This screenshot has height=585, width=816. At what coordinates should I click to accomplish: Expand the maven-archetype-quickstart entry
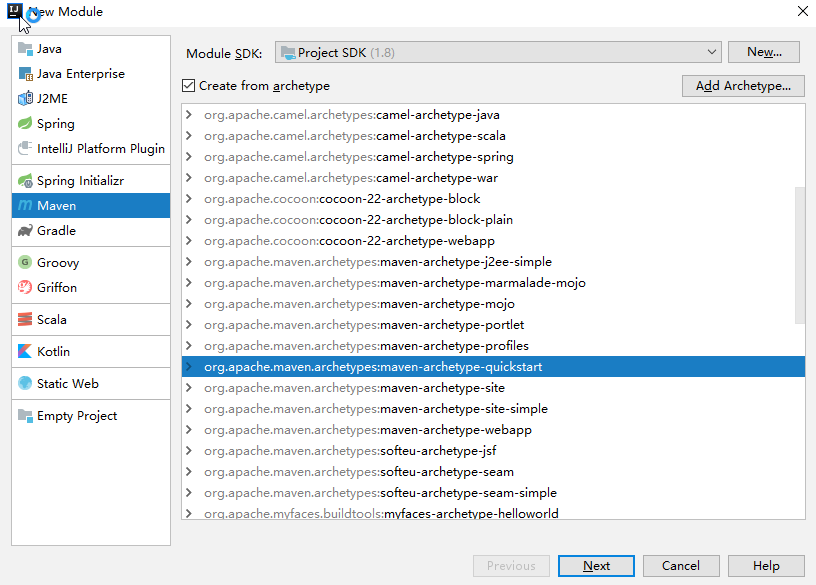click(189, 366)
